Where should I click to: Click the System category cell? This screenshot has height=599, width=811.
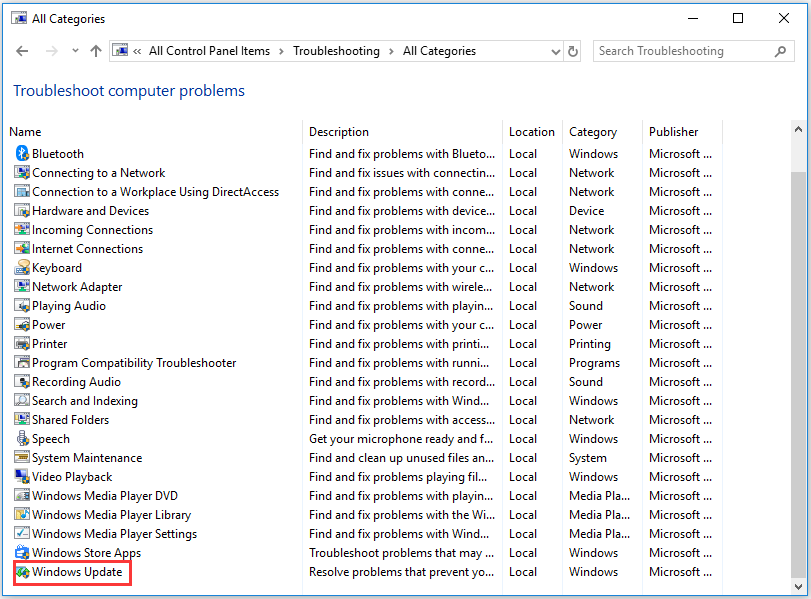588,458
